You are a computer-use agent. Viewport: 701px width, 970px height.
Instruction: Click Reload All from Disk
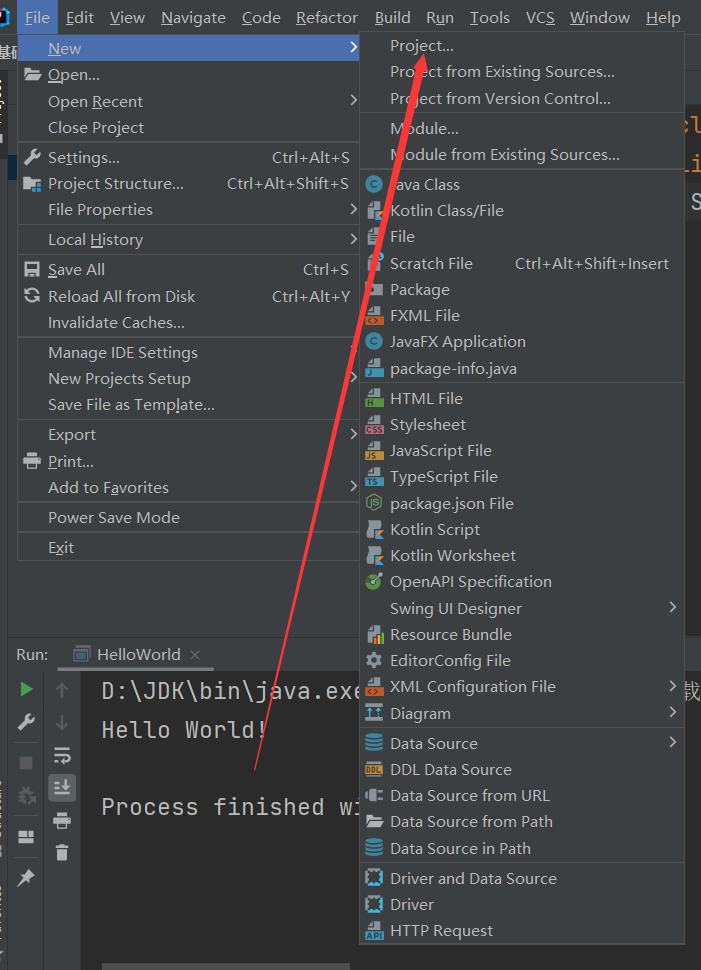[189, 296]
